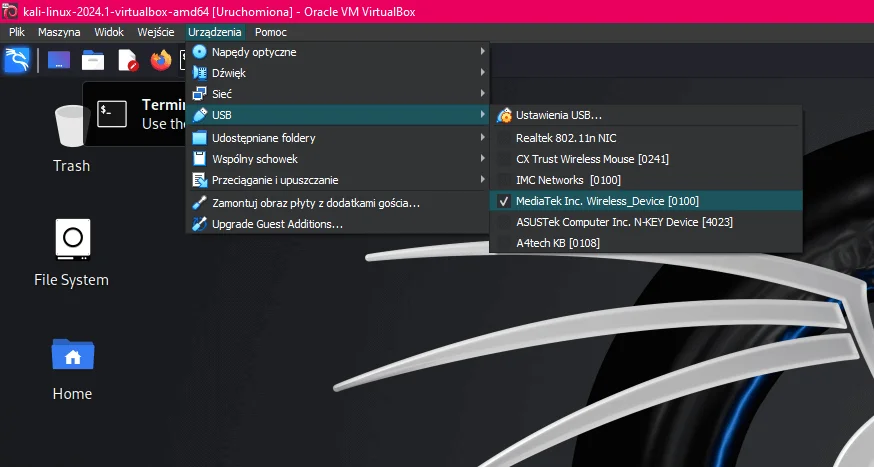
Task: Open the Trash desktop icon
Action: click(71, 126)
